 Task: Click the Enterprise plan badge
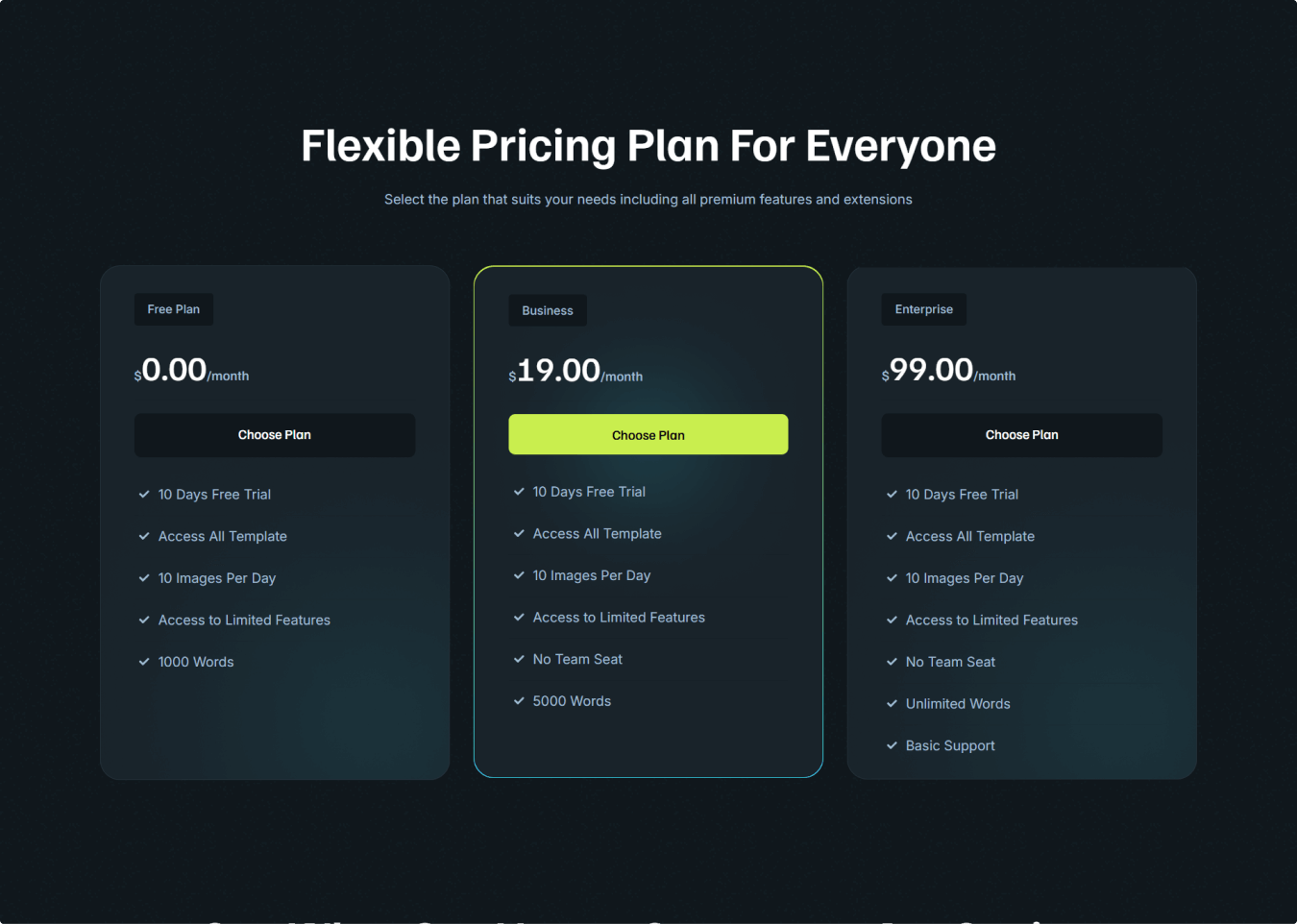[924, 309]
